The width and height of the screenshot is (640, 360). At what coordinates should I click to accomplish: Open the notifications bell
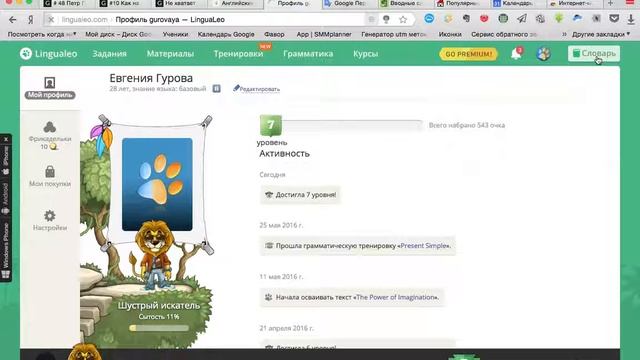[x=516, y=53]
